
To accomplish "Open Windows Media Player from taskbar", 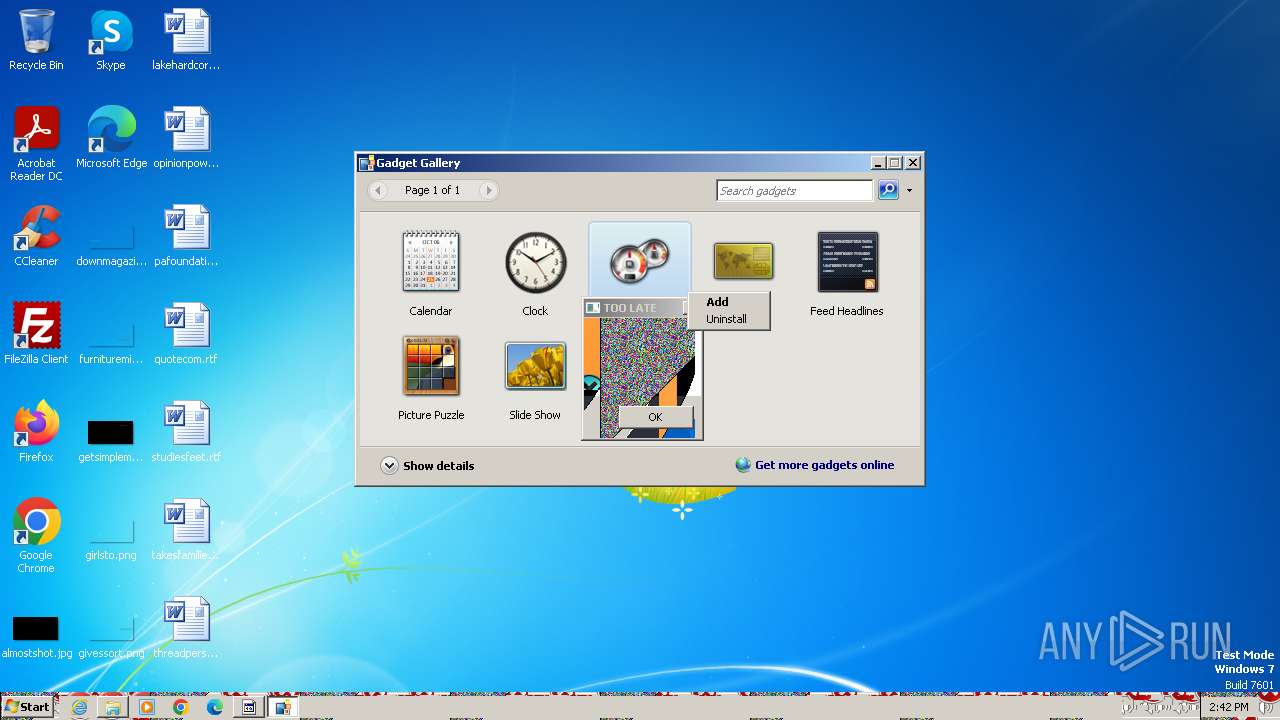I will [147, 707].
